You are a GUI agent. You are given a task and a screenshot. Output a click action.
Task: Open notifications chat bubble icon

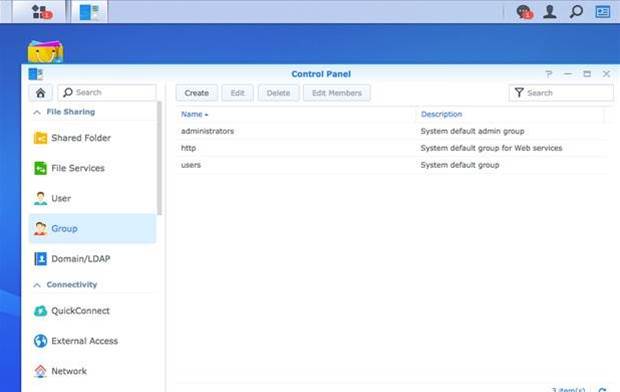point(524,12)
